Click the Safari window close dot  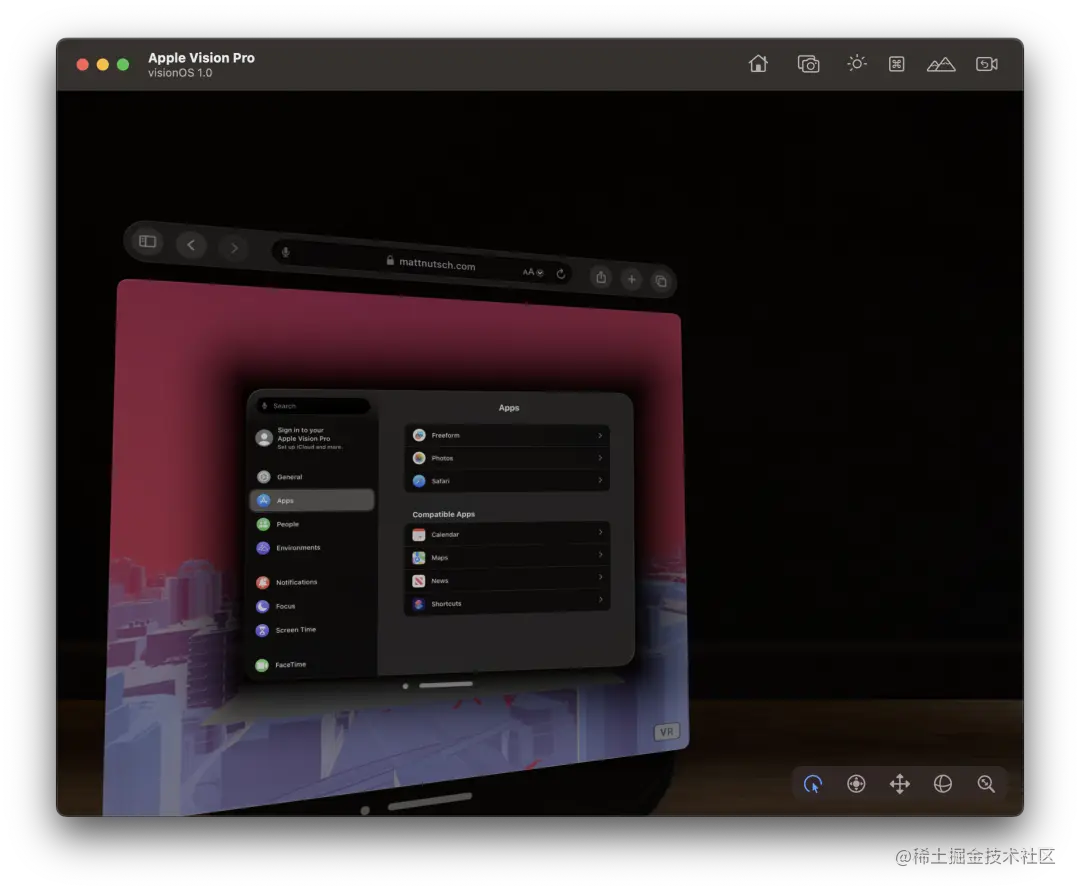pyautogui.click(x=365, y=810)
